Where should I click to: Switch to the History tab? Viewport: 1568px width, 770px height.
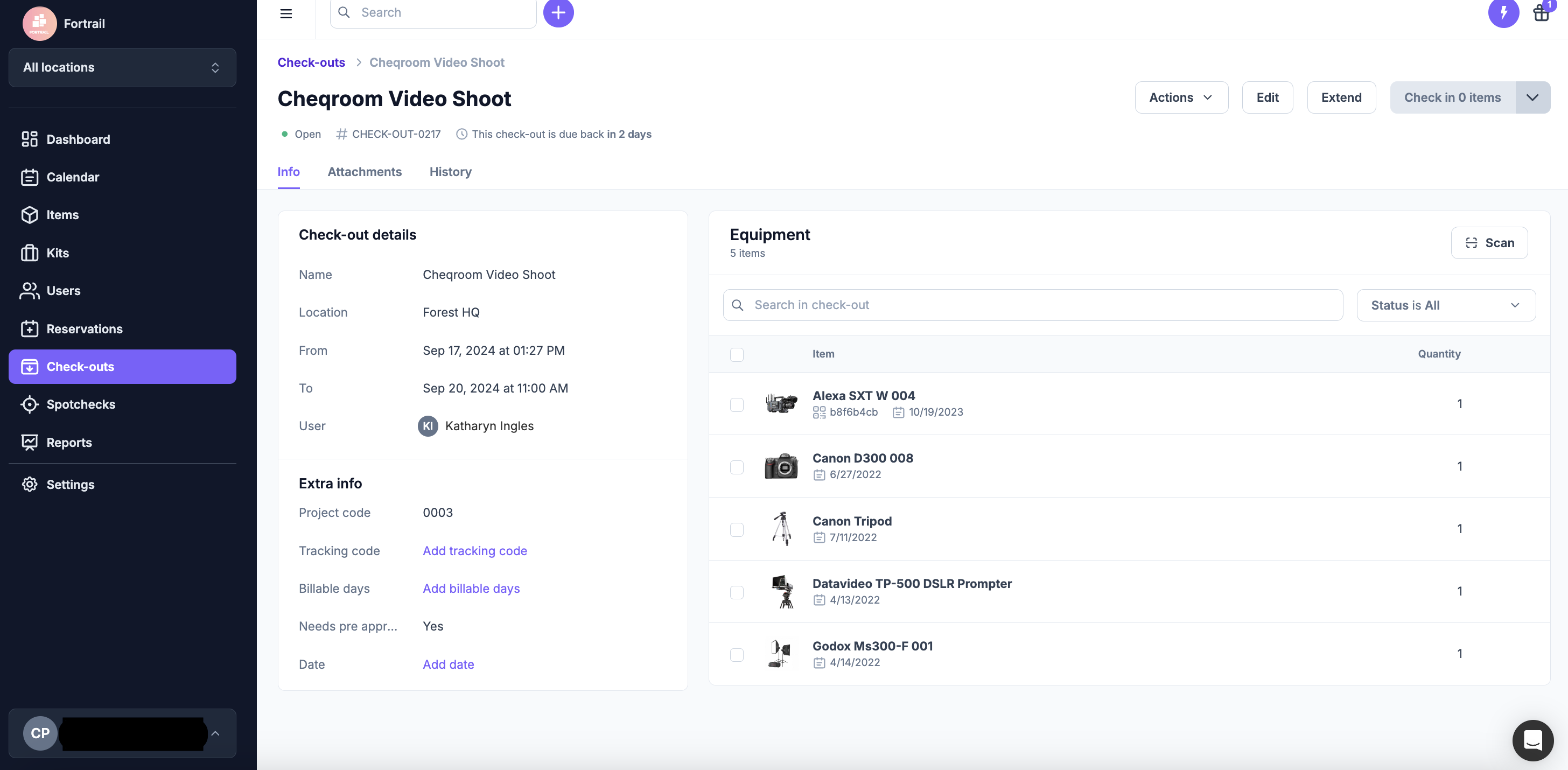pos(450,172)
